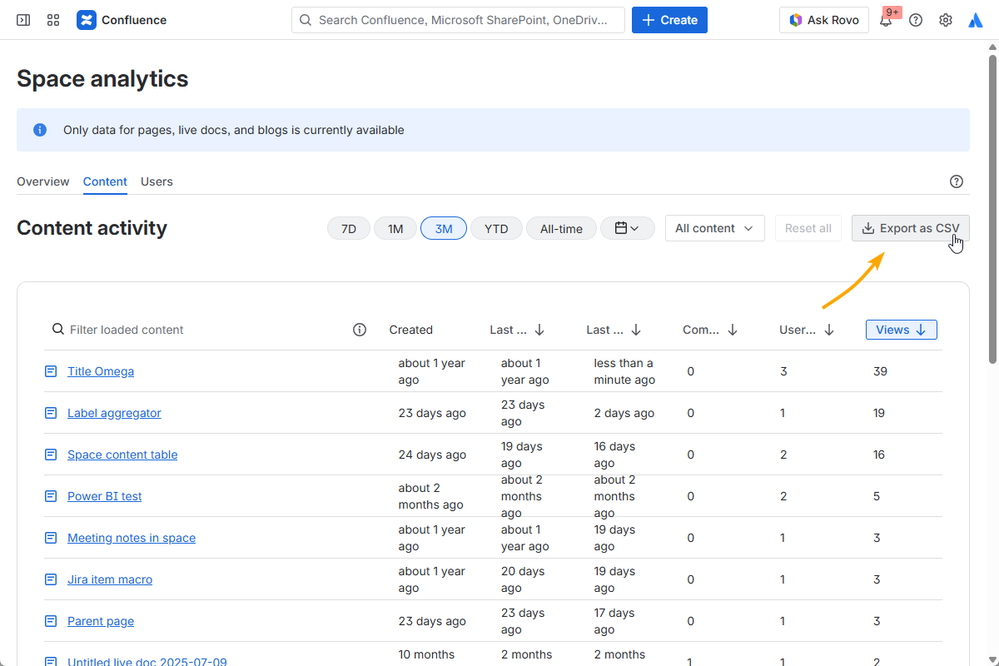Select the 7D time range
This screenshot has height=666, width=999.
[349, 228]
